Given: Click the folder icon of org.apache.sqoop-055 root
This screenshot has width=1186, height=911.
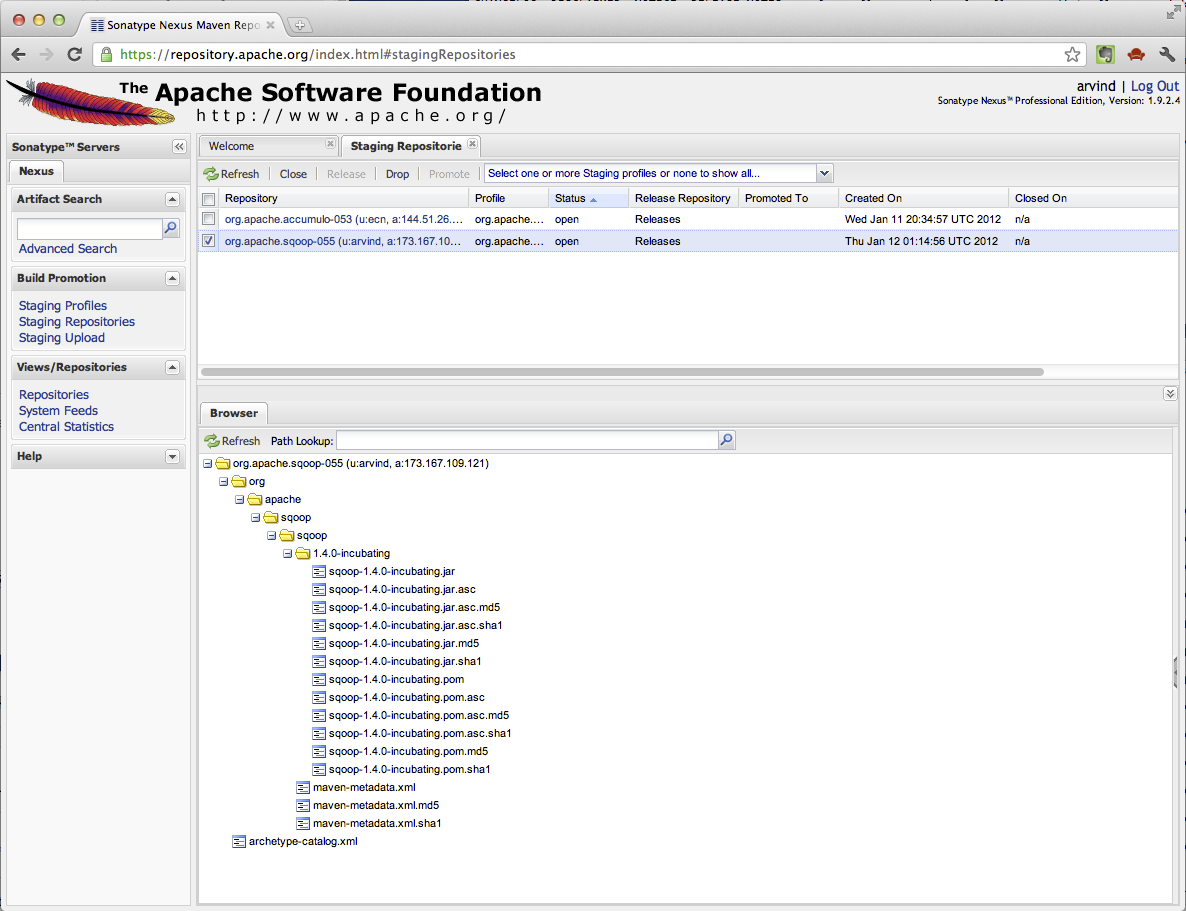Looking at the screenshot, I should click(x=222, y=463).
